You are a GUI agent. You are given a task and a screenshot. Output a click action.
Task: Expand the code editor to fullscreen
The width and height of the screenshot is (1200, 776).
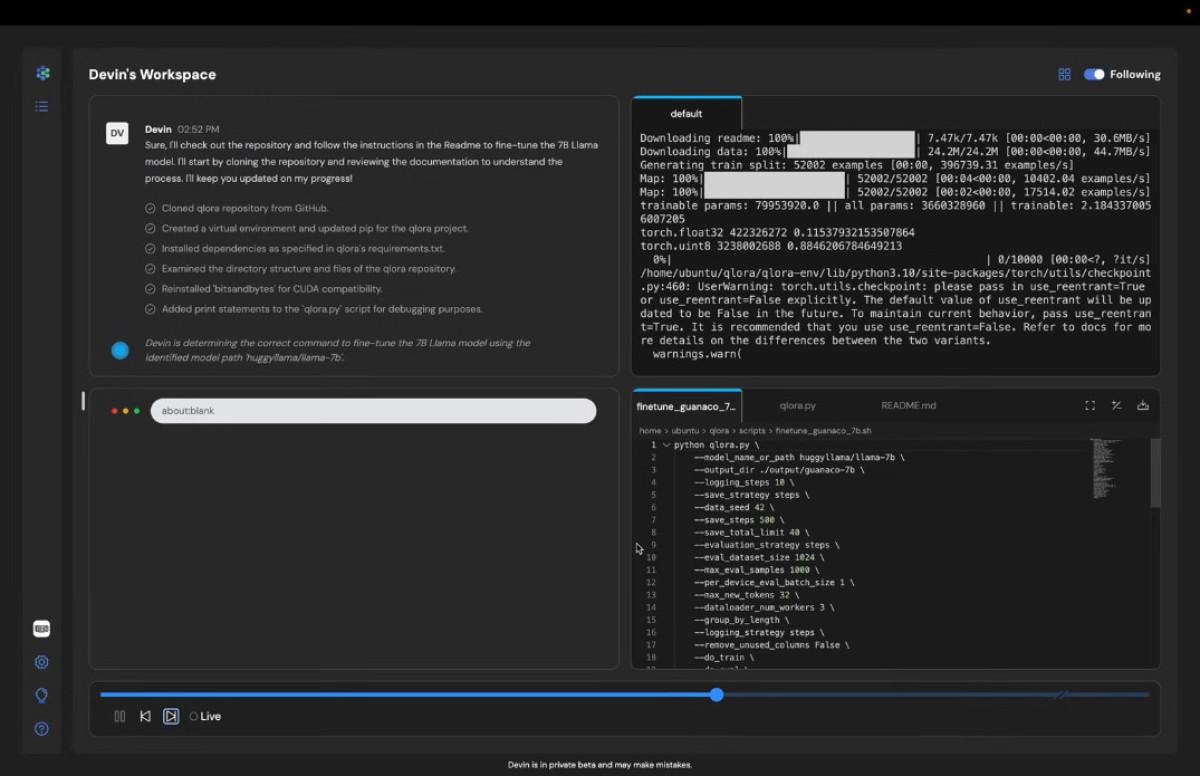(x=1090, y=406)
